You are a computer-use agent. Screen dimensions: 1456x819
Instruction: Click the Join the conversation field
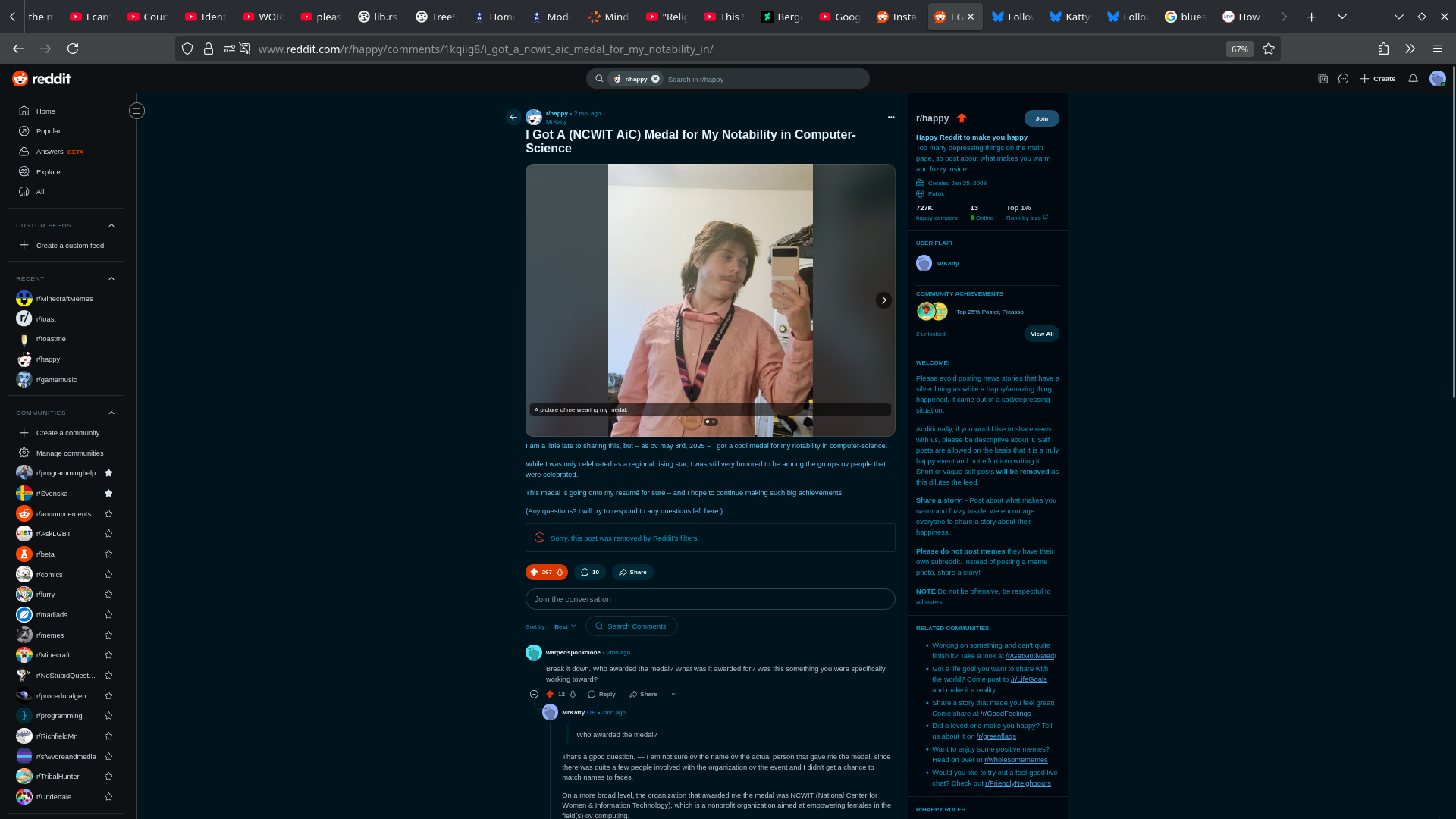coord(710,600)
